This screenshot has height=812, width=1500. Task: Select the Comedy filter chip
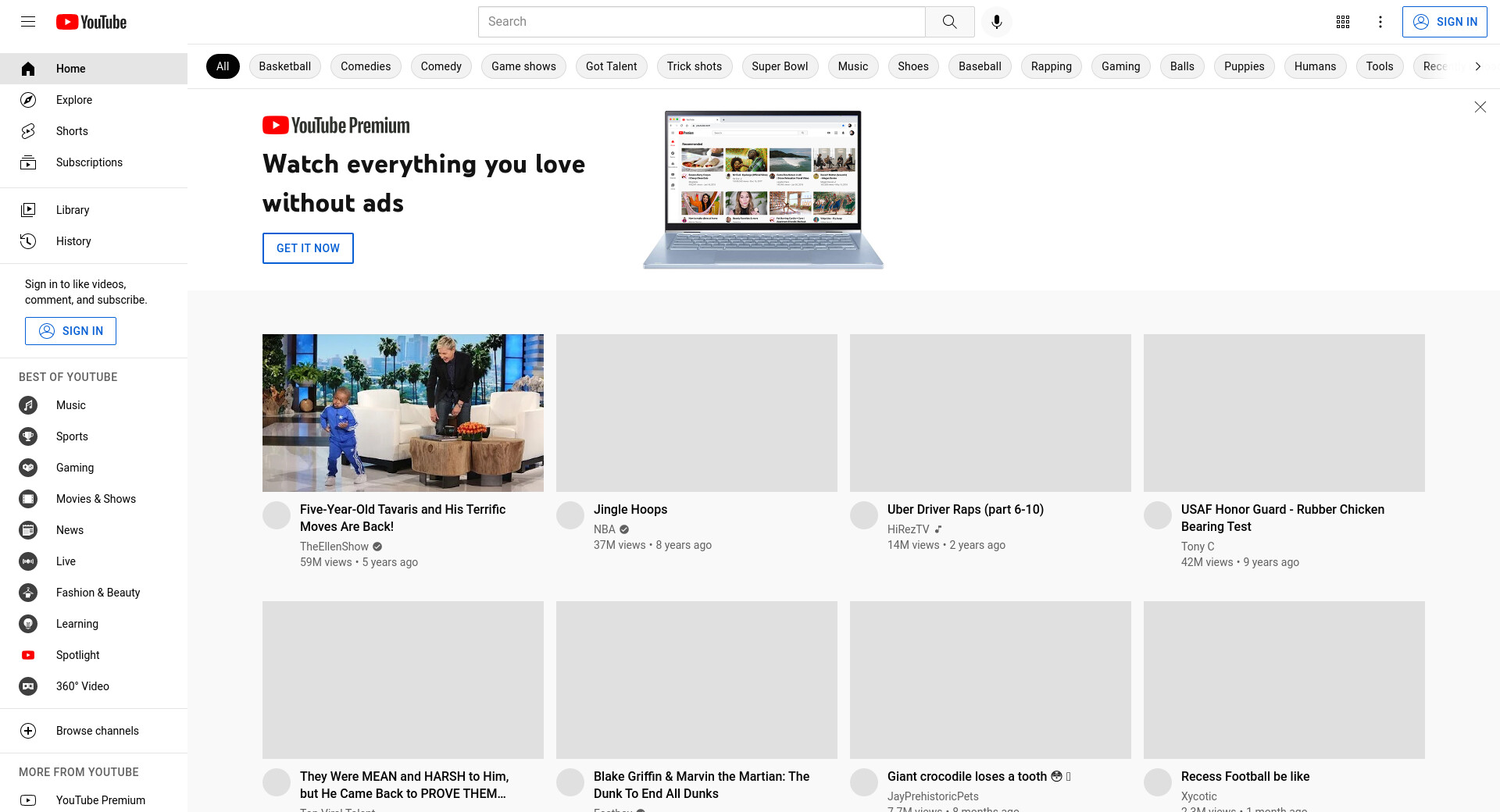(441, 66)
